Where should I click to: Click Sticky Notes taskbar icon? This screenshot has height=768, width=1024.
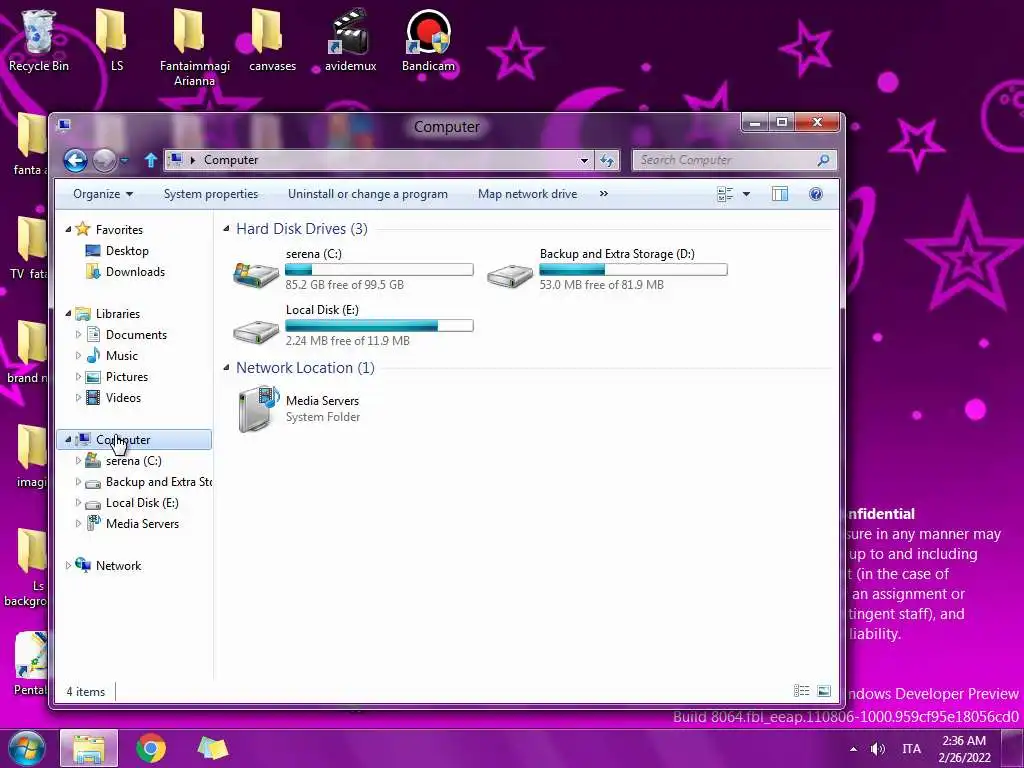[212, 749]
